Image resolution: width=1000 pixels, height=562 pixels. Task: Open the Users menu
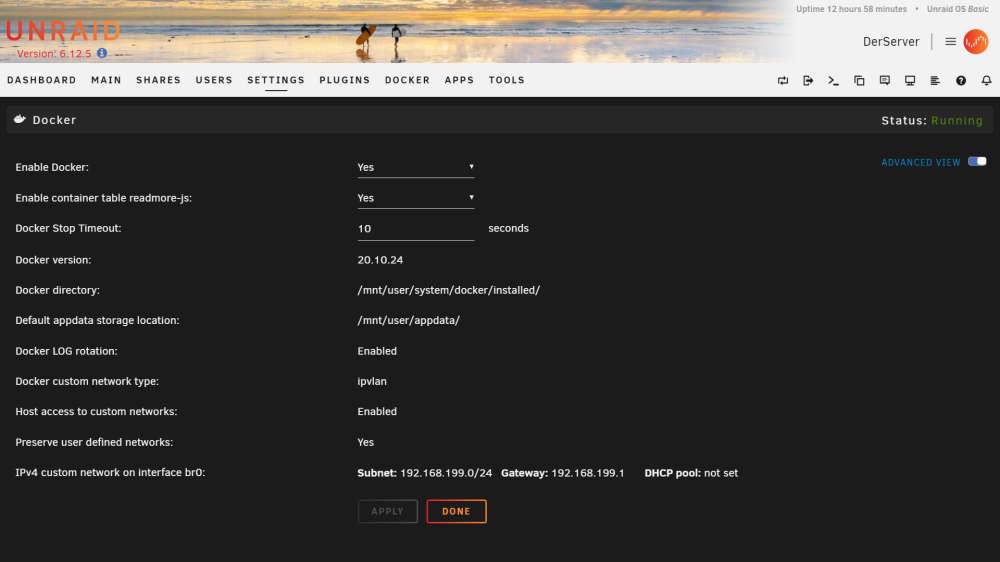(x=214, y=80)
